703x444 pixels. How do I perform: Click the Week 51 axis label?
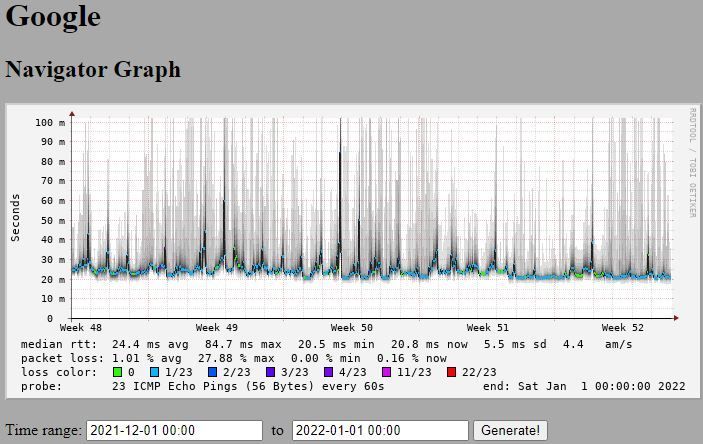pos(488,328)
